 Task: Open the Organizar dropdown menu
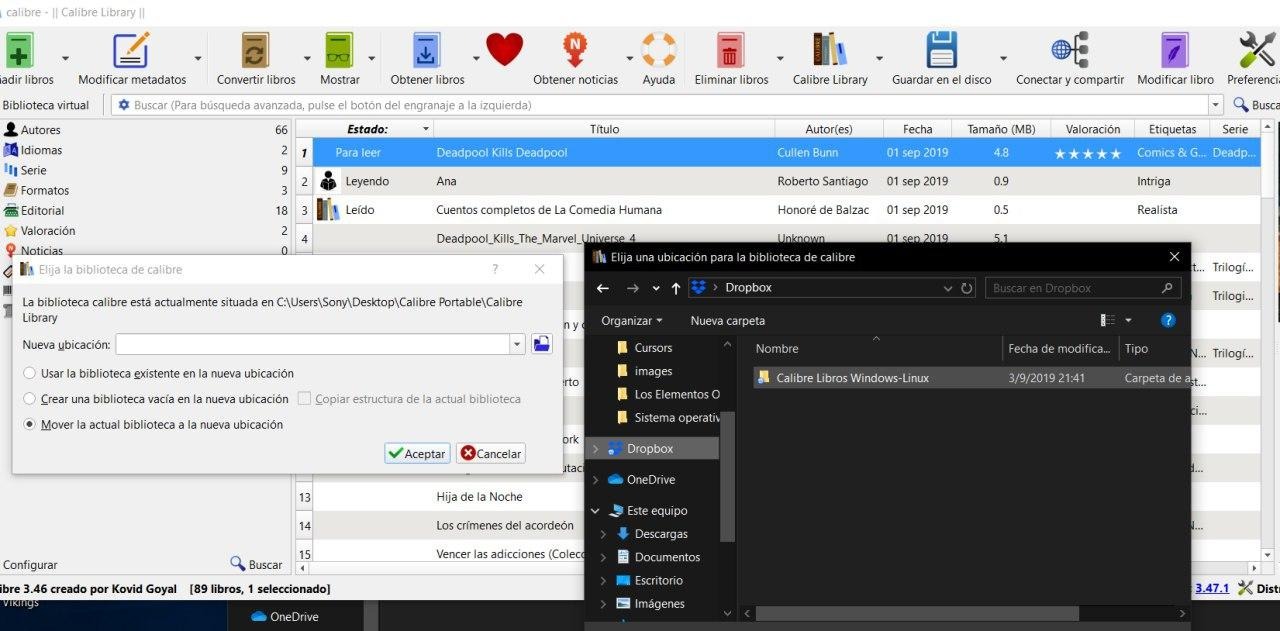pos(632,320)
